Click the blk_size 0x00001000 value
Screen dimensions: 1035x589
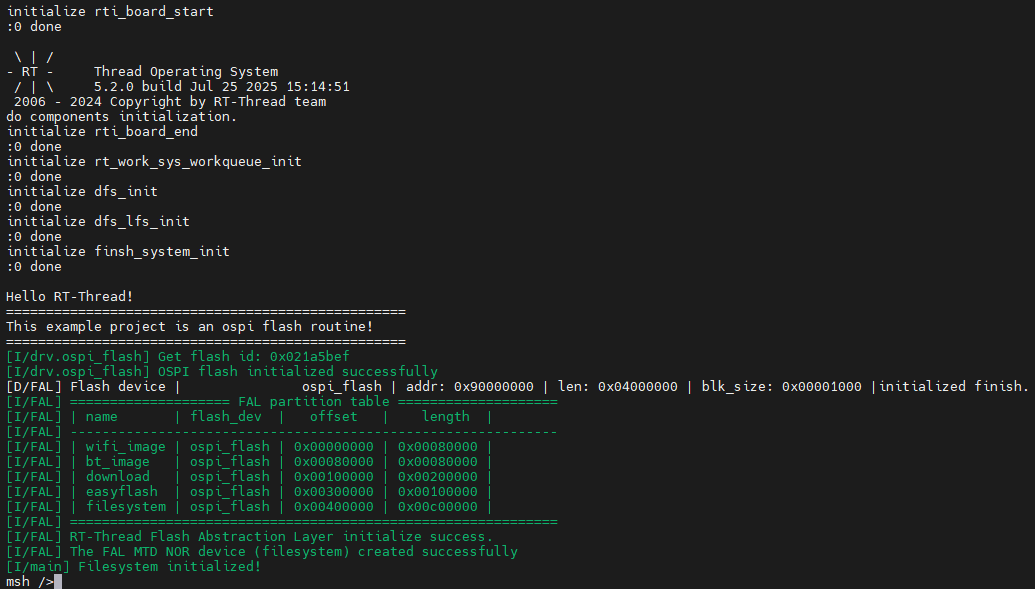tap(821, 387)
